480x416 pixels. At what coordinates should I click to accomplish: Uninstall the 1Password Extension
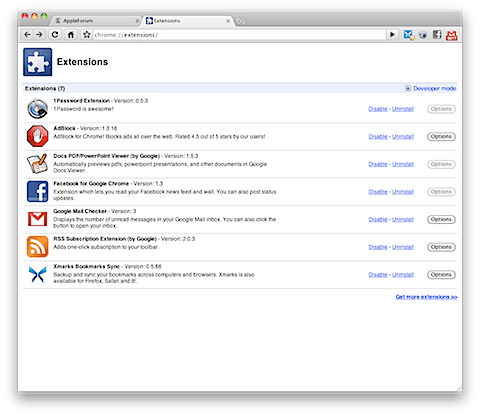(x=403, y=109)
